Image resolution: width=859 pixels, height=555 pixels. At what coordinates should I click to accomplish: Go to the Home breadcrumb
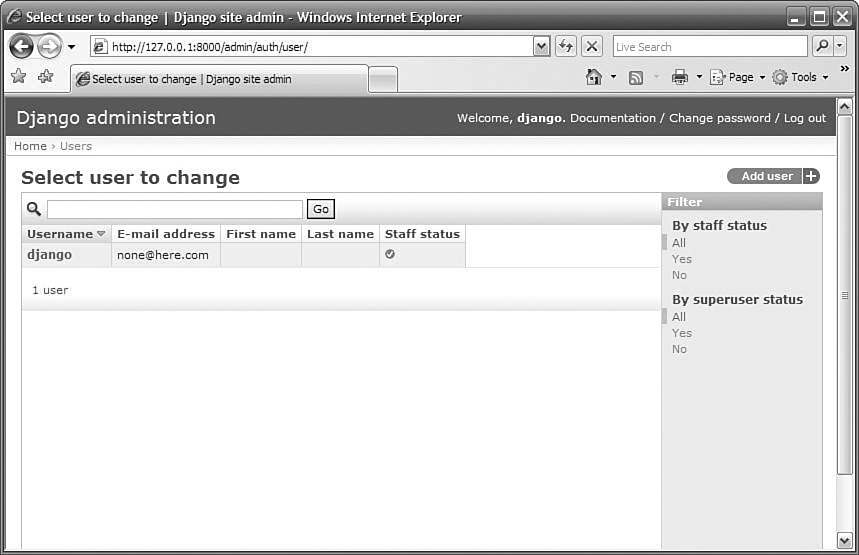pos(30,146)
